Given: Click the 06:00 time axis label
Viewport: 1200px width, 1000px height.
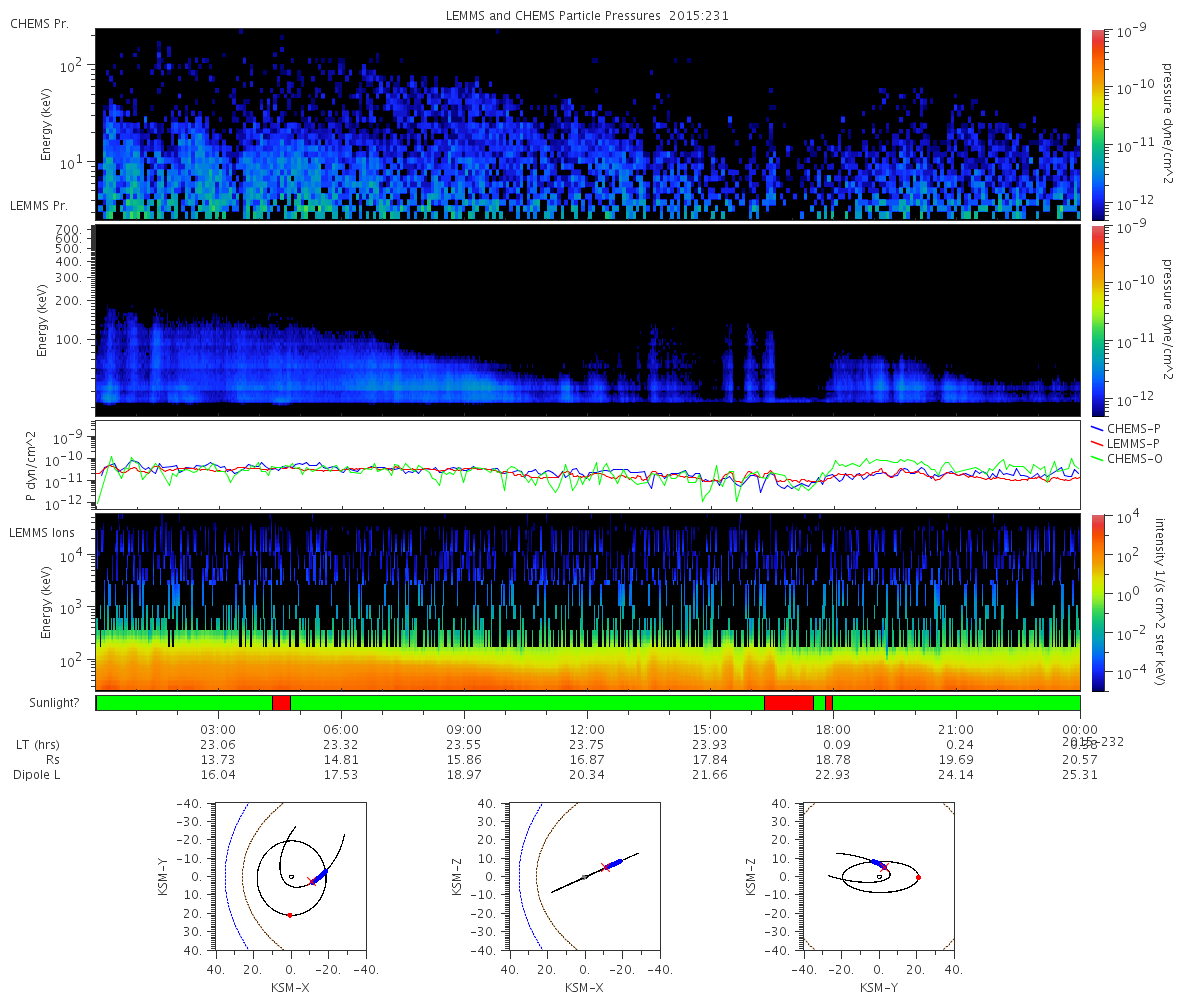Looking at the screenshot, I should point(341,729).
